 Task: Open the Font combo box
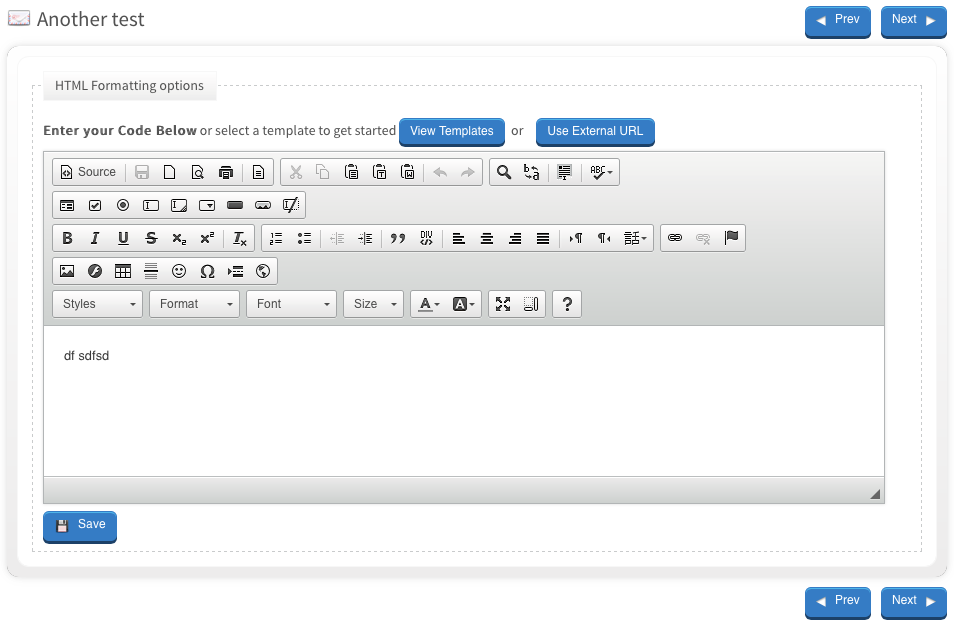tap(291, 304)
